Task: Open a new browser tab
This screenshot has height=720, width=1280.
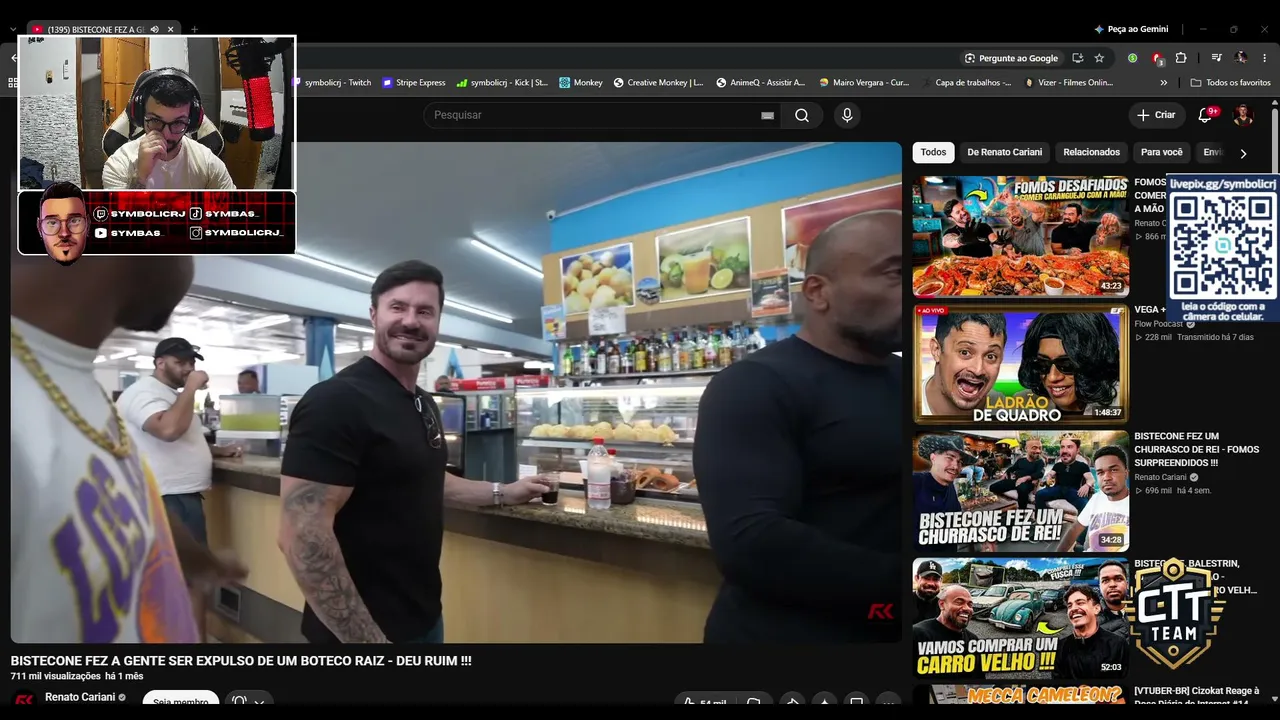Action: click(194, 29)
